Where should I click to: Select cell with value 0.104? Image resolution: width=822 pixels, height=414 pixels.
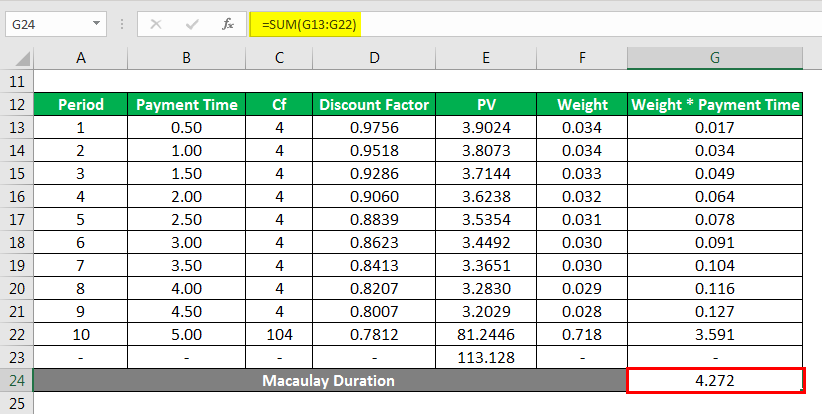click(x=715, y=266)
